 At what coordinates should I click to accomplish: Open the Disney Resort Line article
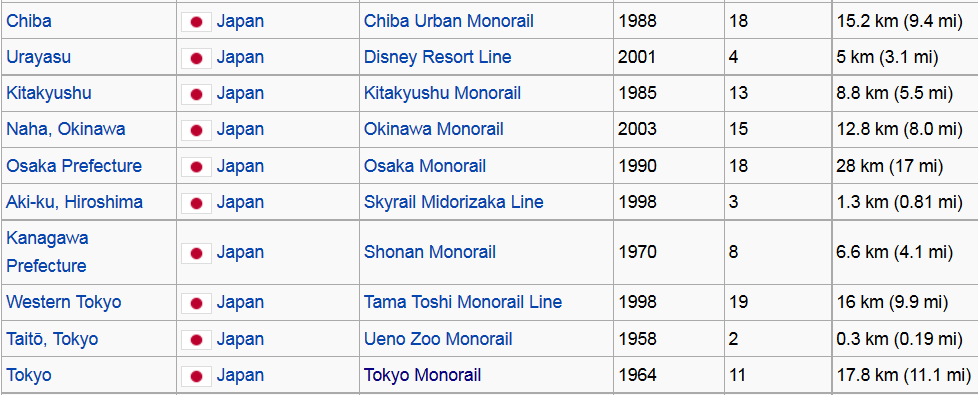pos(438,57)
